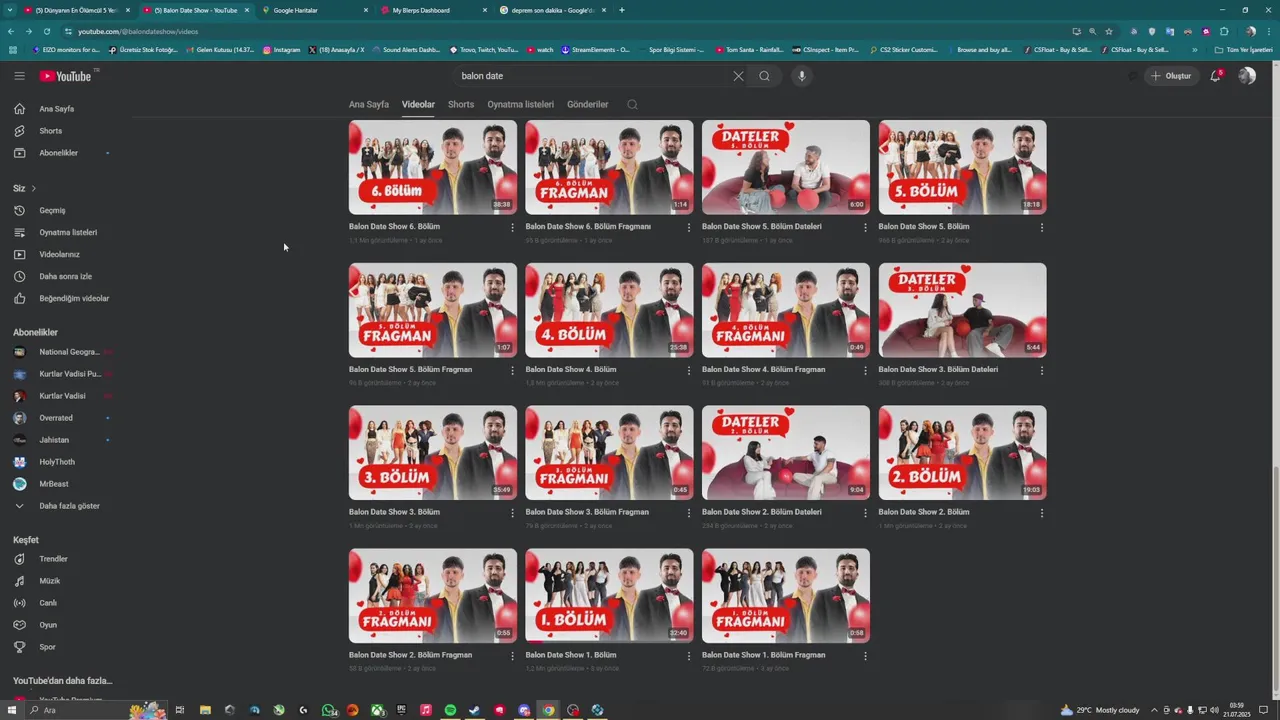Viewport: 1280px width, 720px height.
Task: Click the Oluştur create button
Action: tap(1171, 76)
